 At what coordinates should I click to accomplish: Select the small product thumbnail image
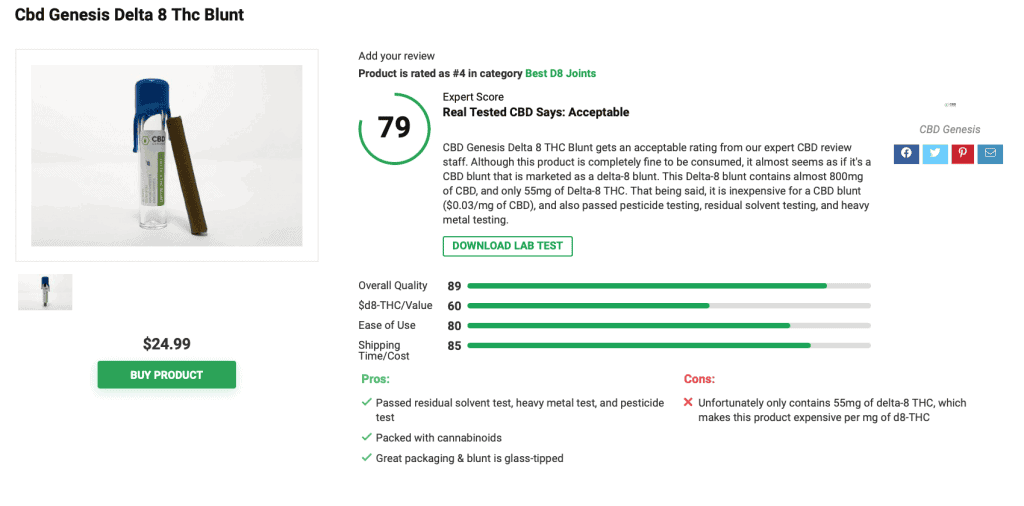pyautogui.click(x=45, y=292)
